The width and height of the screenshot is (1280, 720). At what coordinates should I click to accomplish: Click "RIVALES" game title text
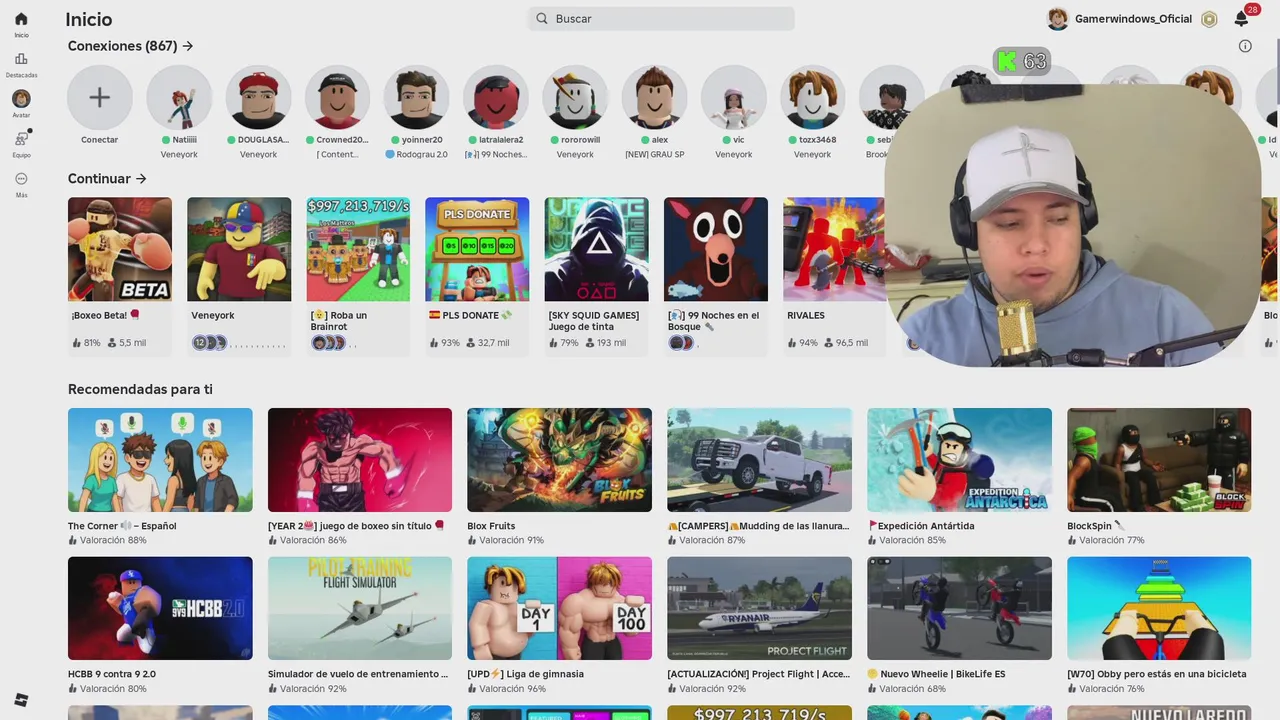click(806, 315)
